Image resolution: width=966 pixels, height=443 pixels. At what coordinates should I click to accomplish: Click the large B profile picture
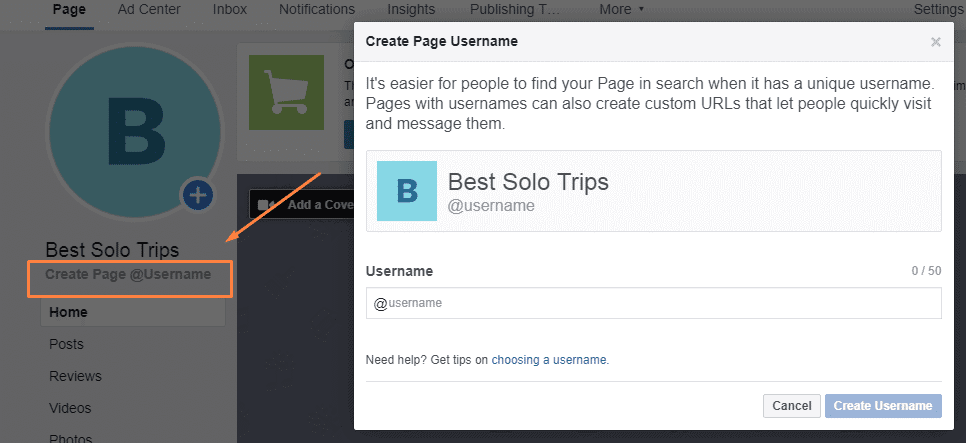pos(135,131)
